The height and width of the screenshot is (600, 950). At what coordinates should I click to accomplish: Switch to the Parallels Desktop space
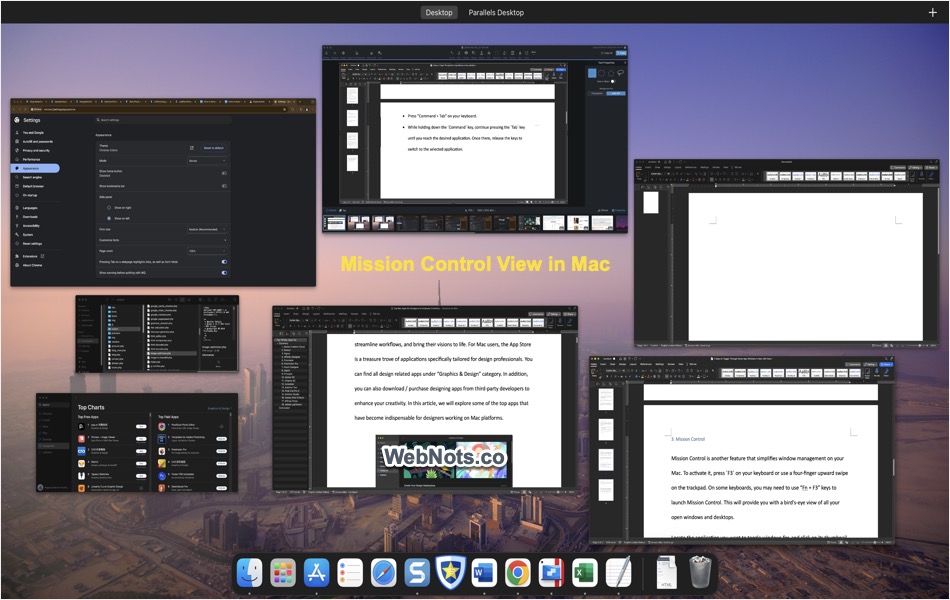pos(496,12)
